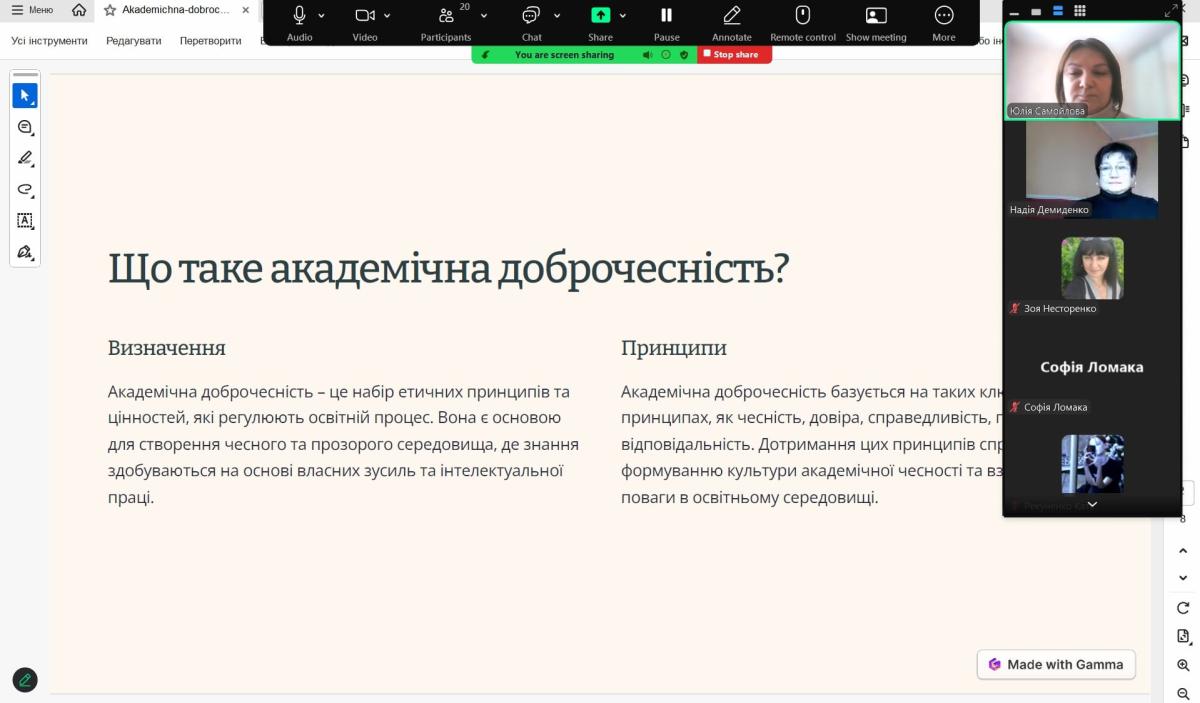Click the red Stop share button
The width and height of the screenshot is (1200, 703).
click(x=735, y=55)
